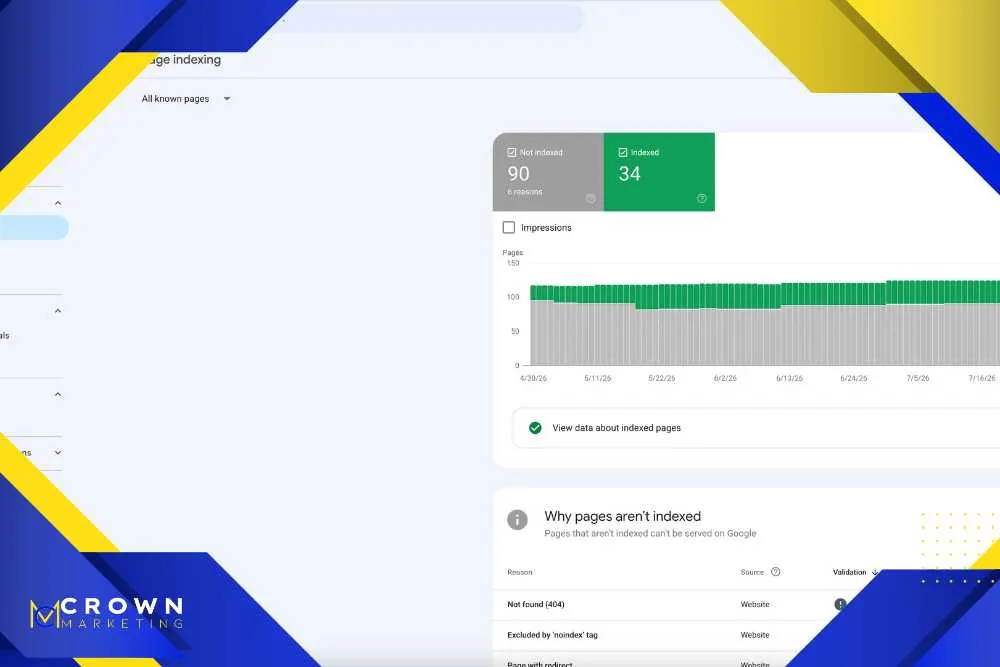
Task: Click help icon in Not indexed card
Action: coord(591,198)
